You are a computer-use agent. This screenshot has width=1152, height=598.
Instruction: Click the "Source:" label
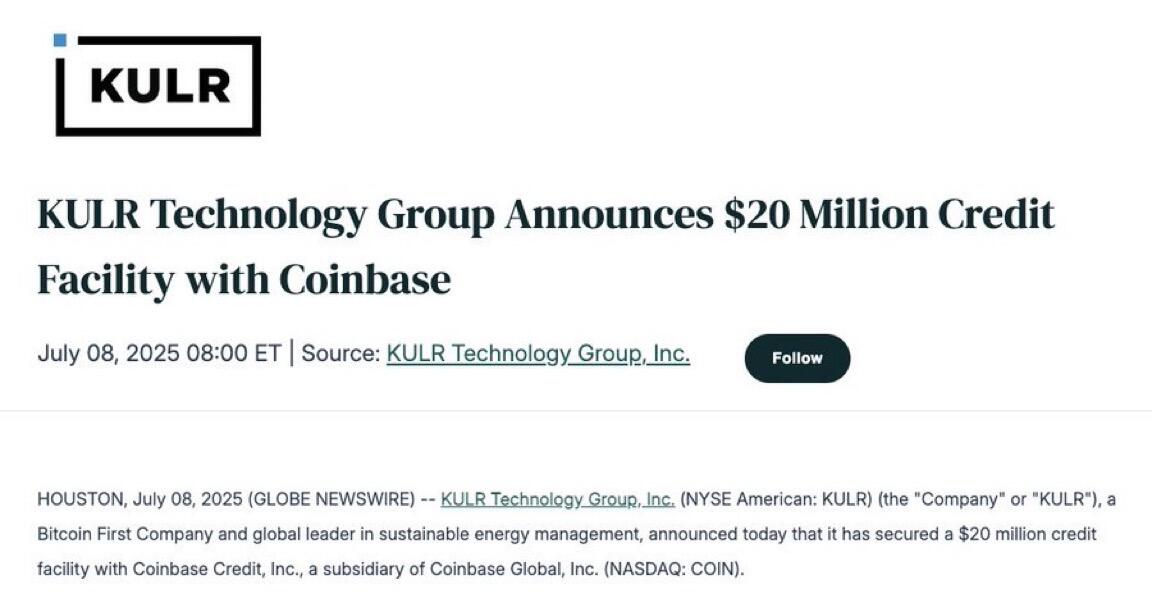[x=341, y=353]
